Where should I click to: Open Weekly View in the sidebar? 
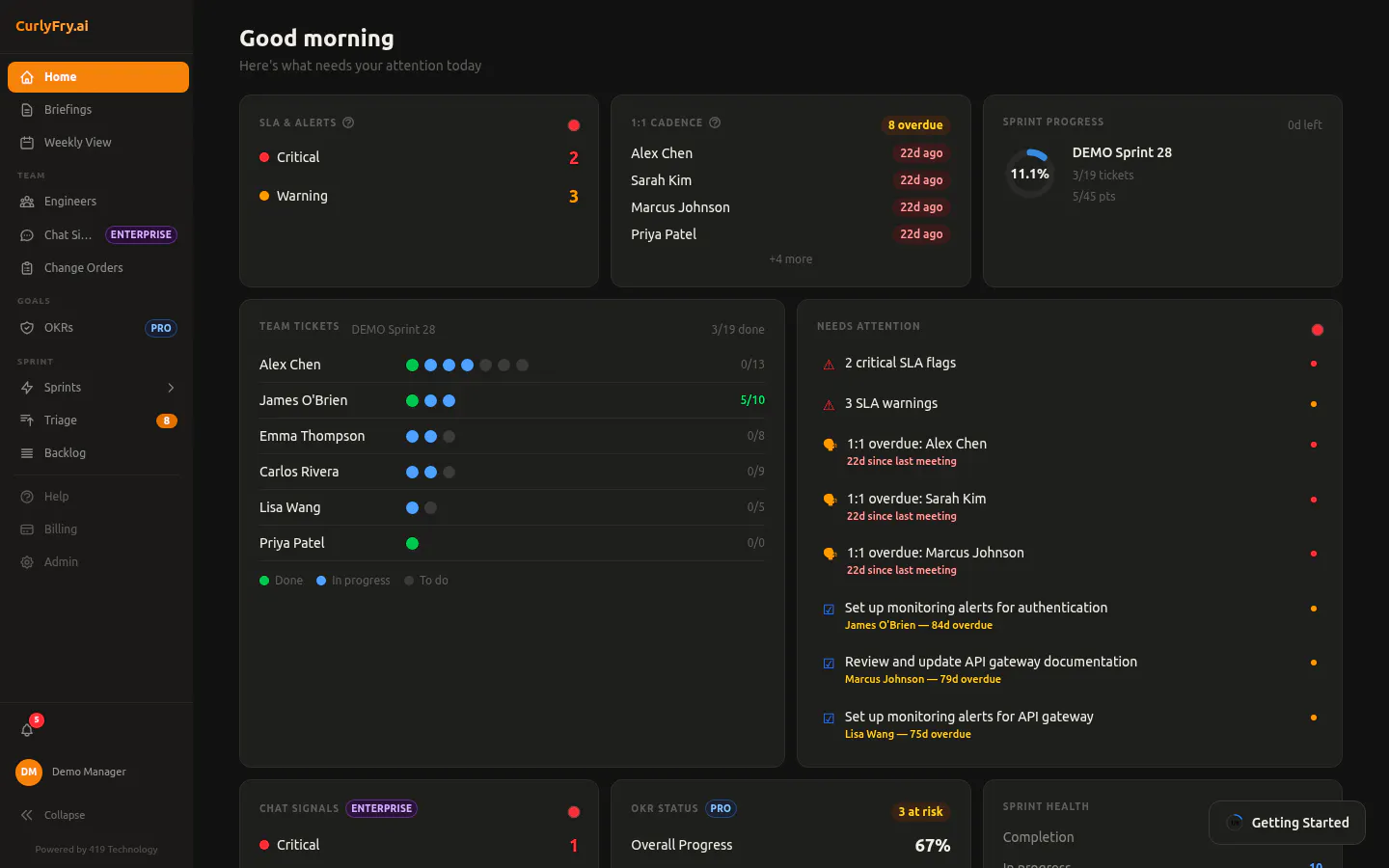coord(98,143)
